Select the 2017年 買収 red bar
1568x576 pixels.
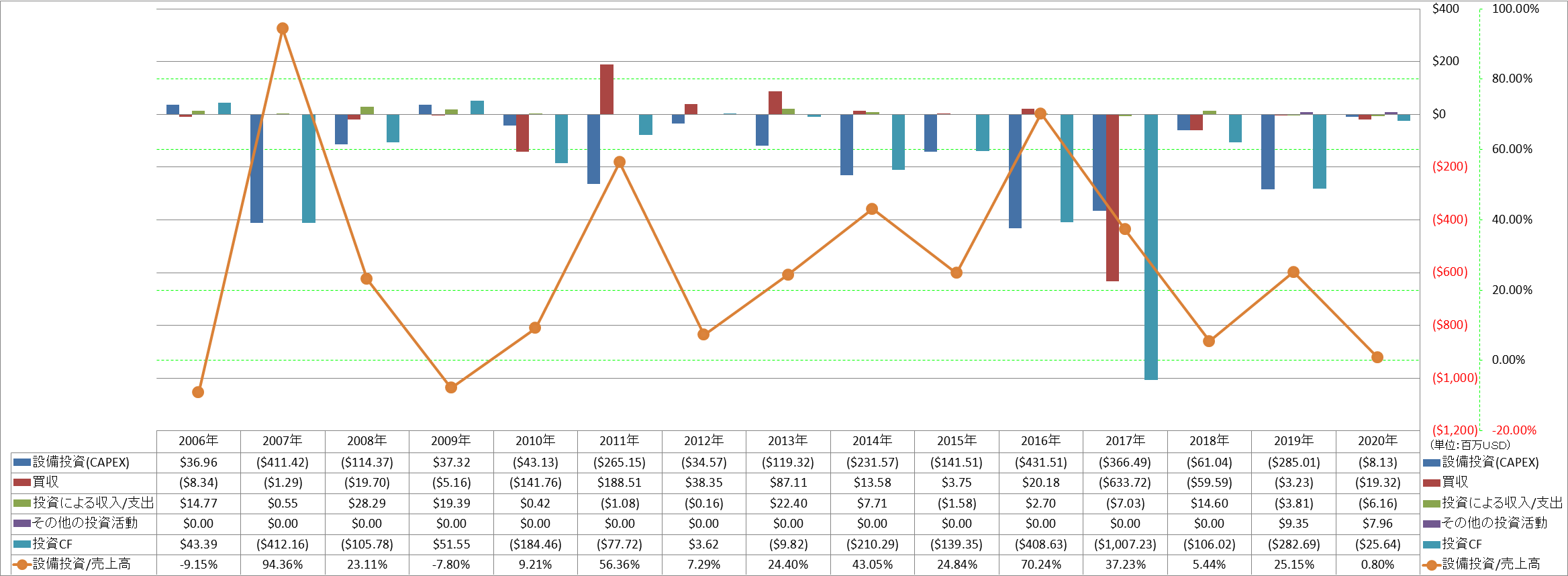point(1112,197)
